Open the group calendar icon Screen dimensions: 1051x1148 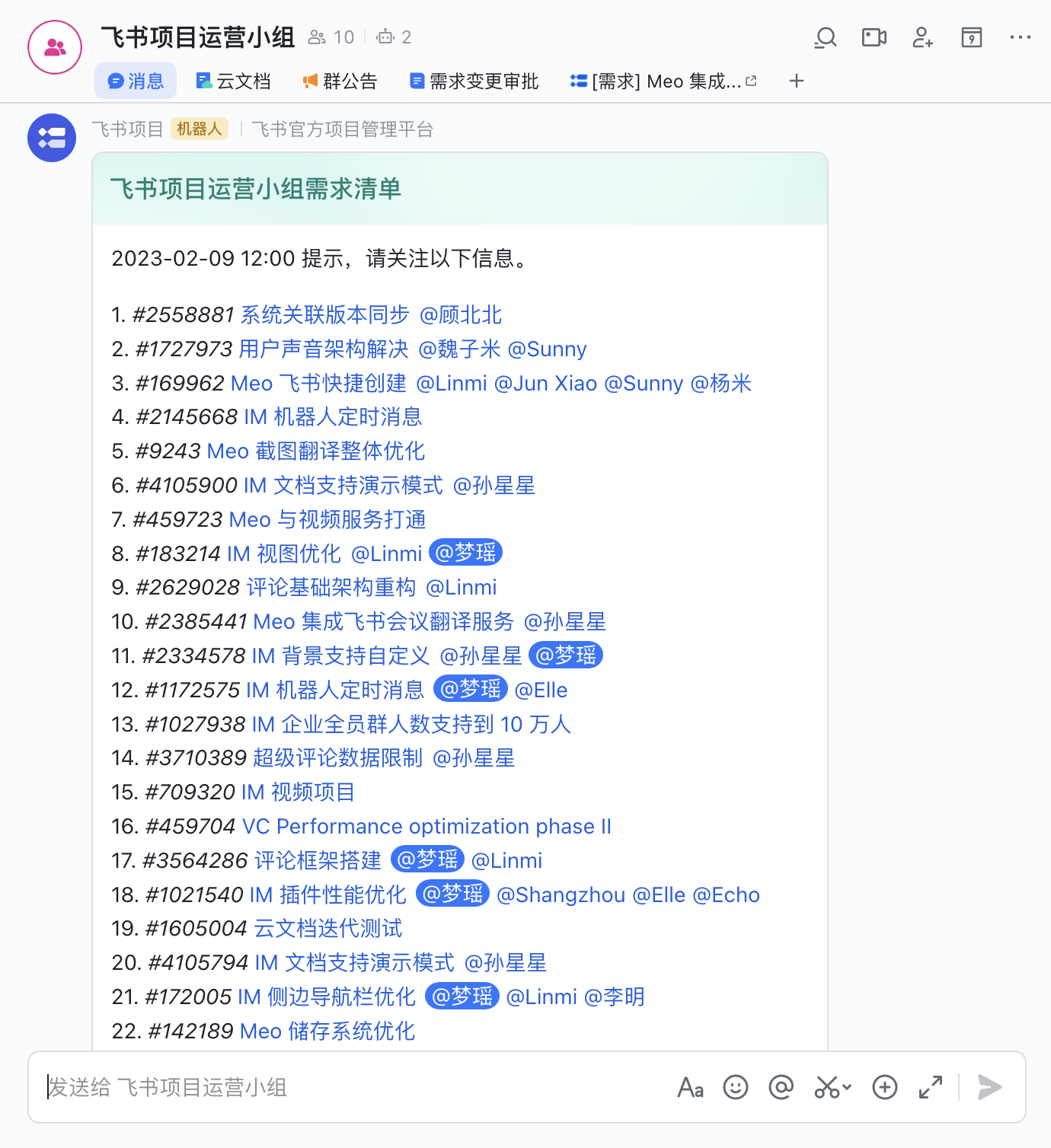point(972,37)
